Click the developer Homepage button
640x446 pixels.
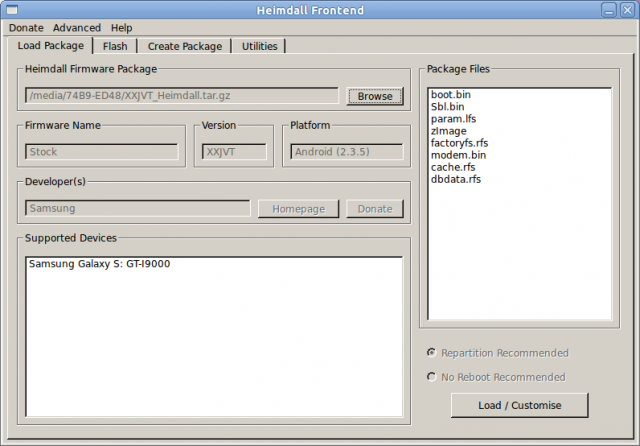[298, 209]
